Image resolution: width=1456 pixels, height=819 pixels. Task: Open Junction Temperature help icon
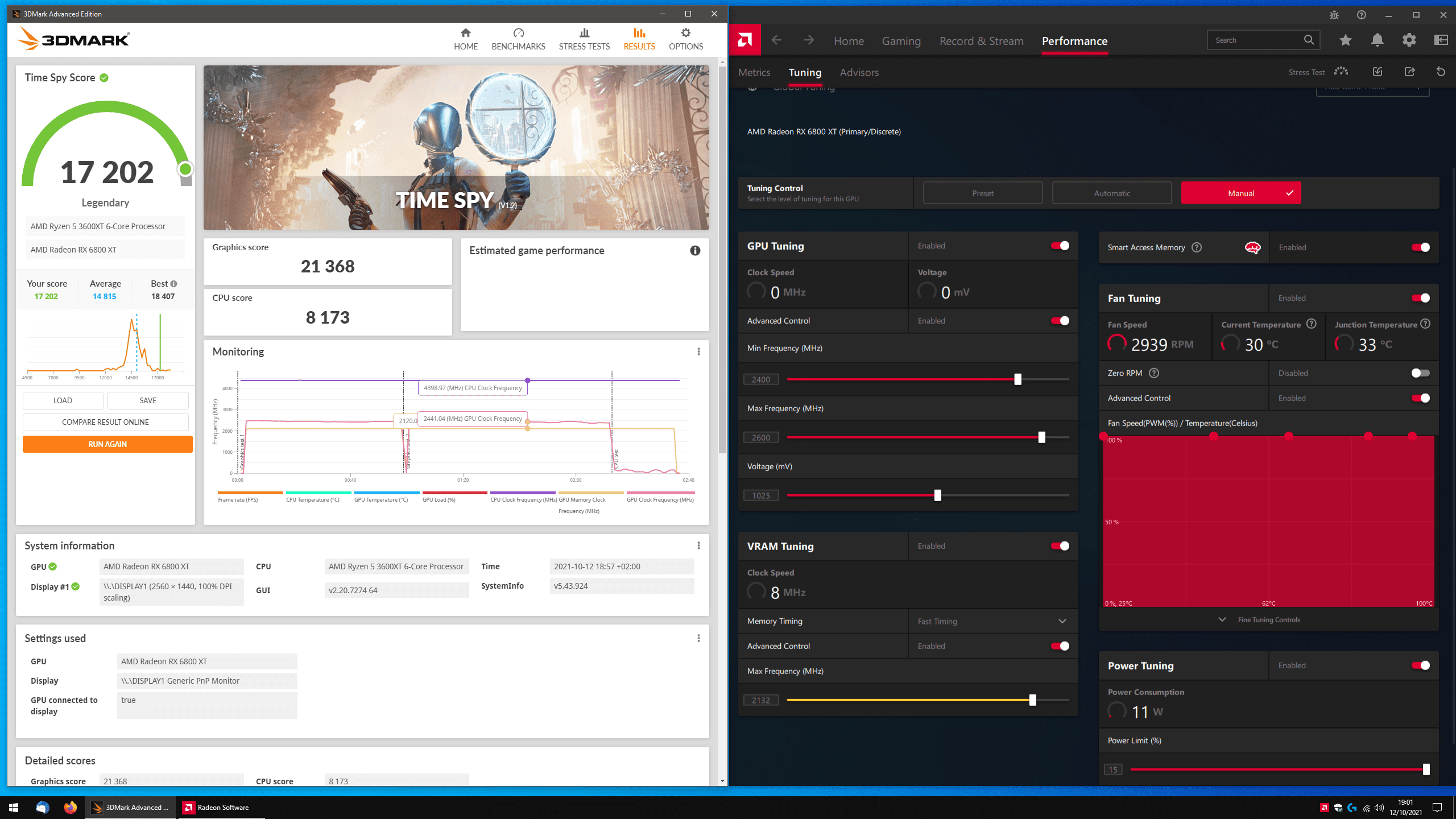(1425, 324)
